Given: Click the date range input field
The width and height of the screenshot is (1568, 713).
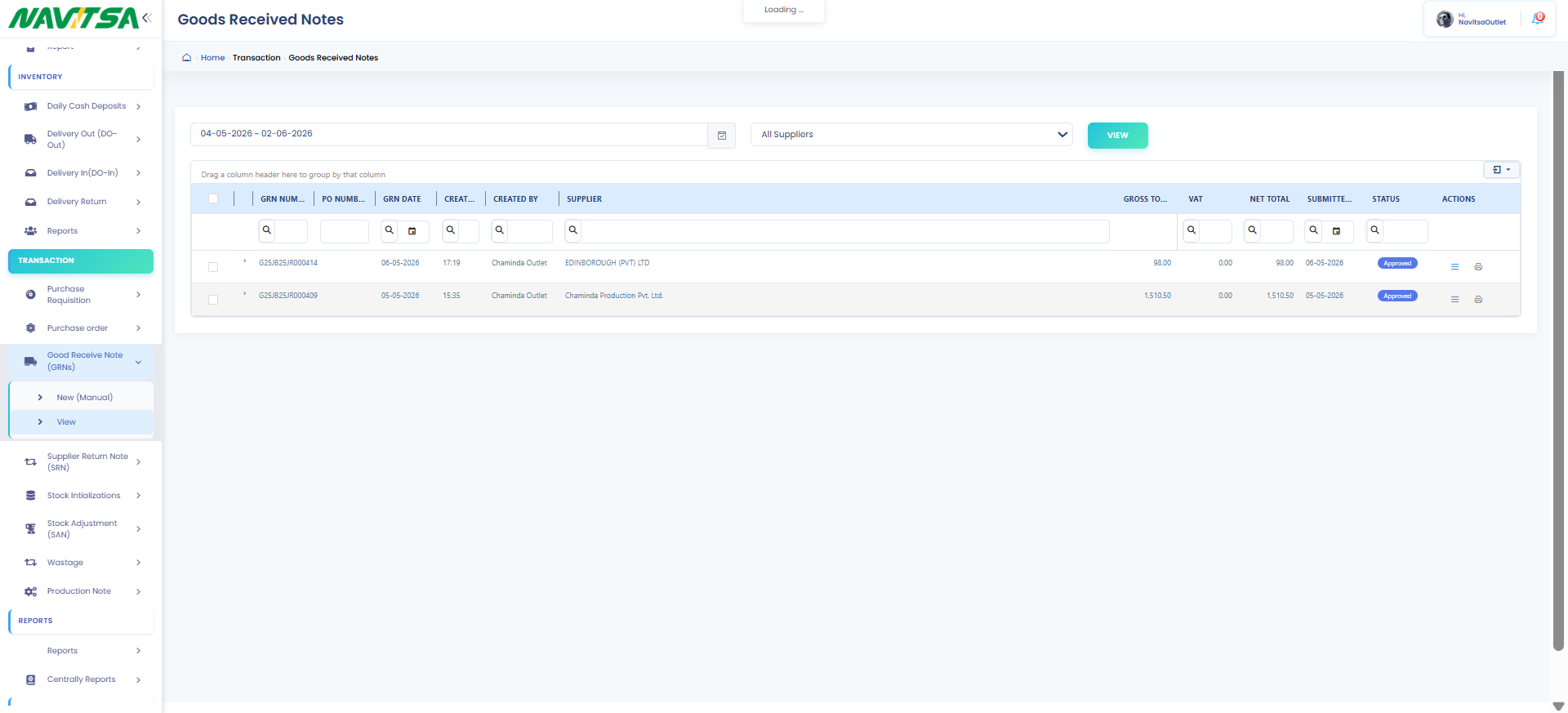Looking at the screenshot, I should (449, 135).
